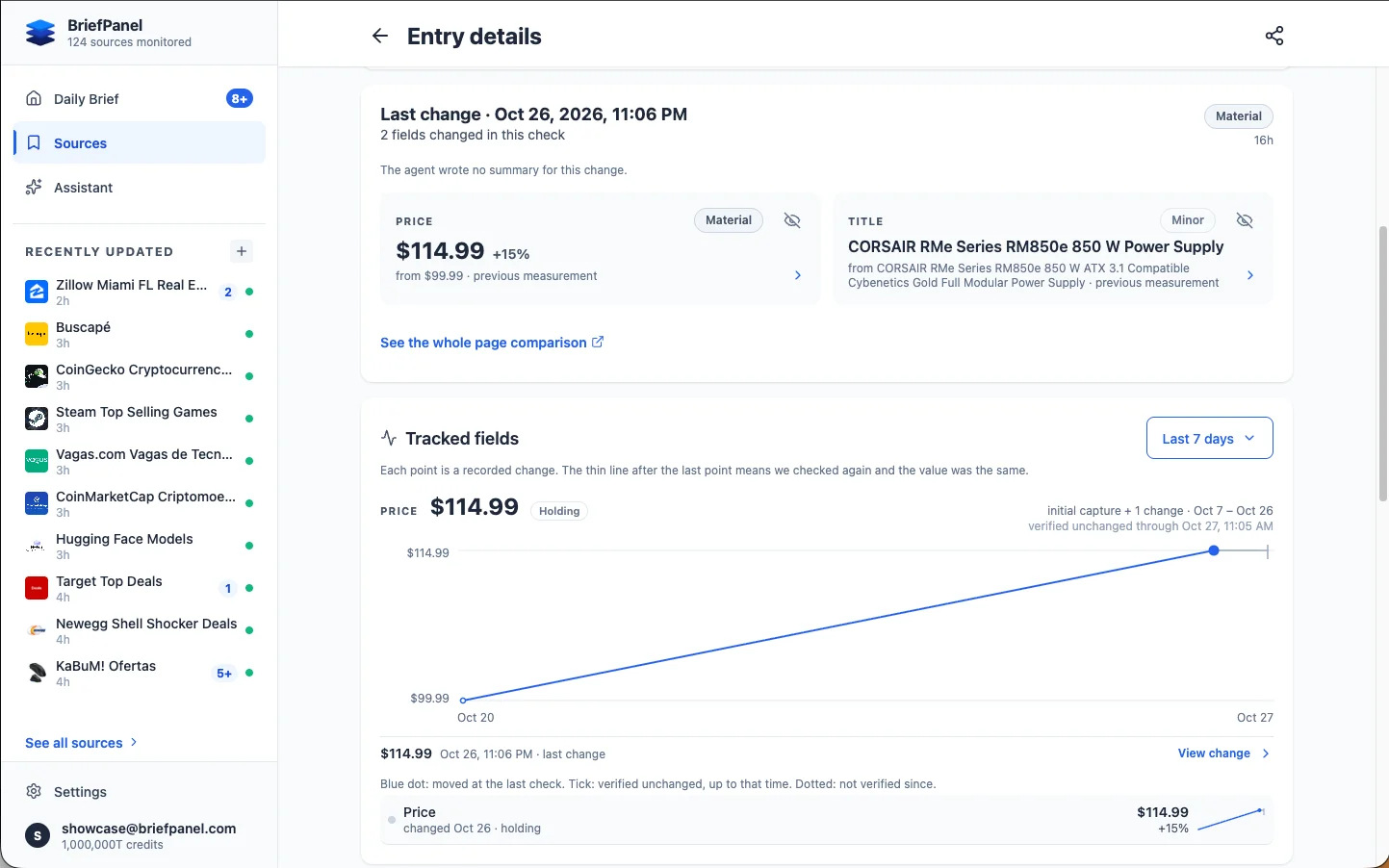Select the Price row with the sparkline

[x=827, y=820]
